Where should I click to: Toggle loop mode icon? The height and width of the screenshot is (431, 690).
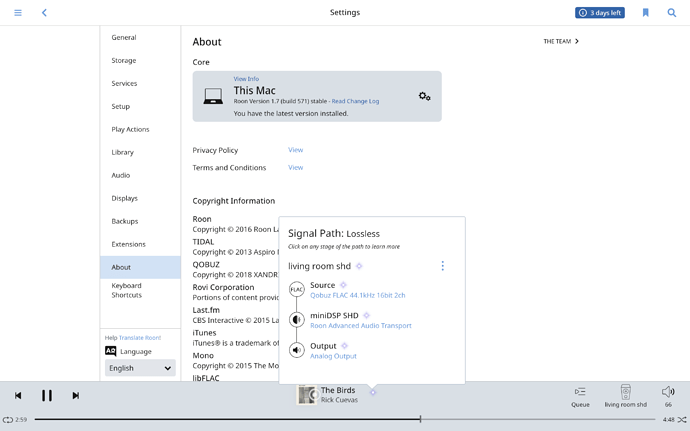7,420
